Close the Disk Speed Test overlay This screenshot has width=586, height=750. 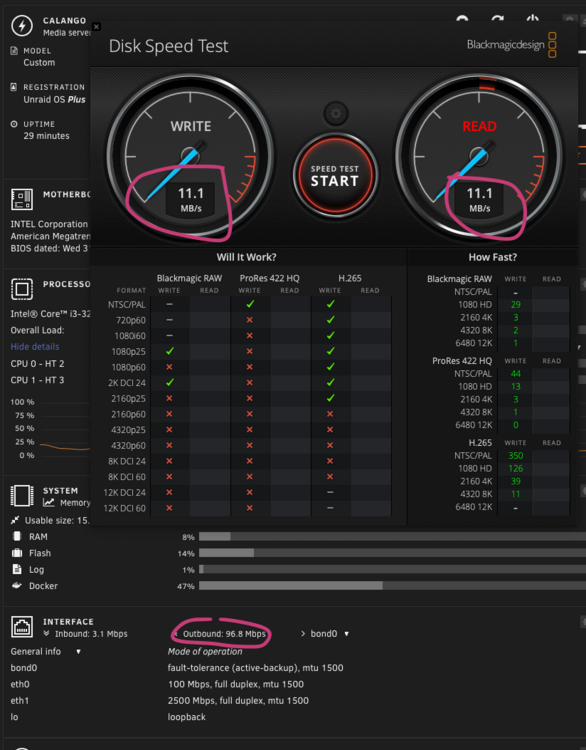[96, 26]
